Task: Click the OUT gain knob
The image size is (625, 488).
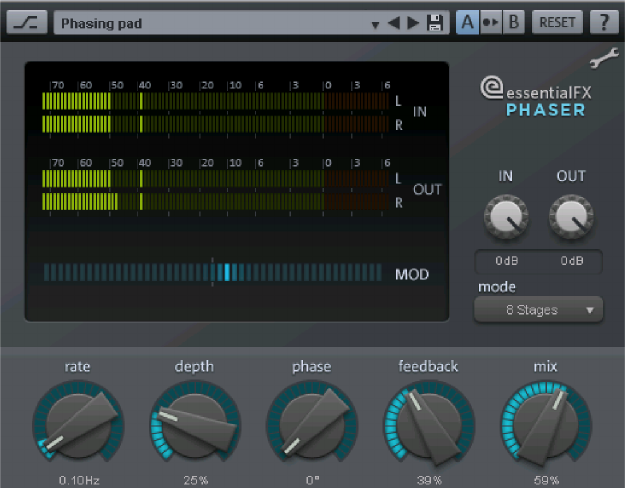Action: click(x=571, y=217)
